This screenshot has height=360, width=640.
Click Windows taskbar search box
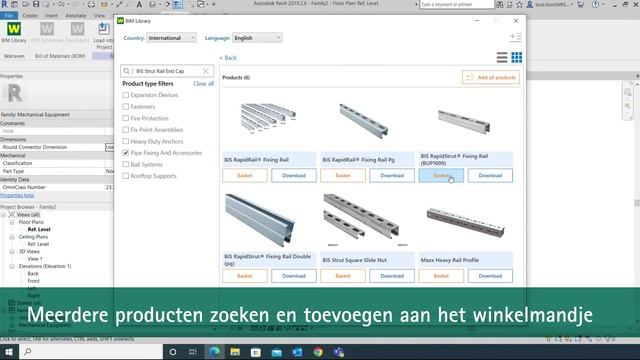pyautogui.click(x=91, y=352)
